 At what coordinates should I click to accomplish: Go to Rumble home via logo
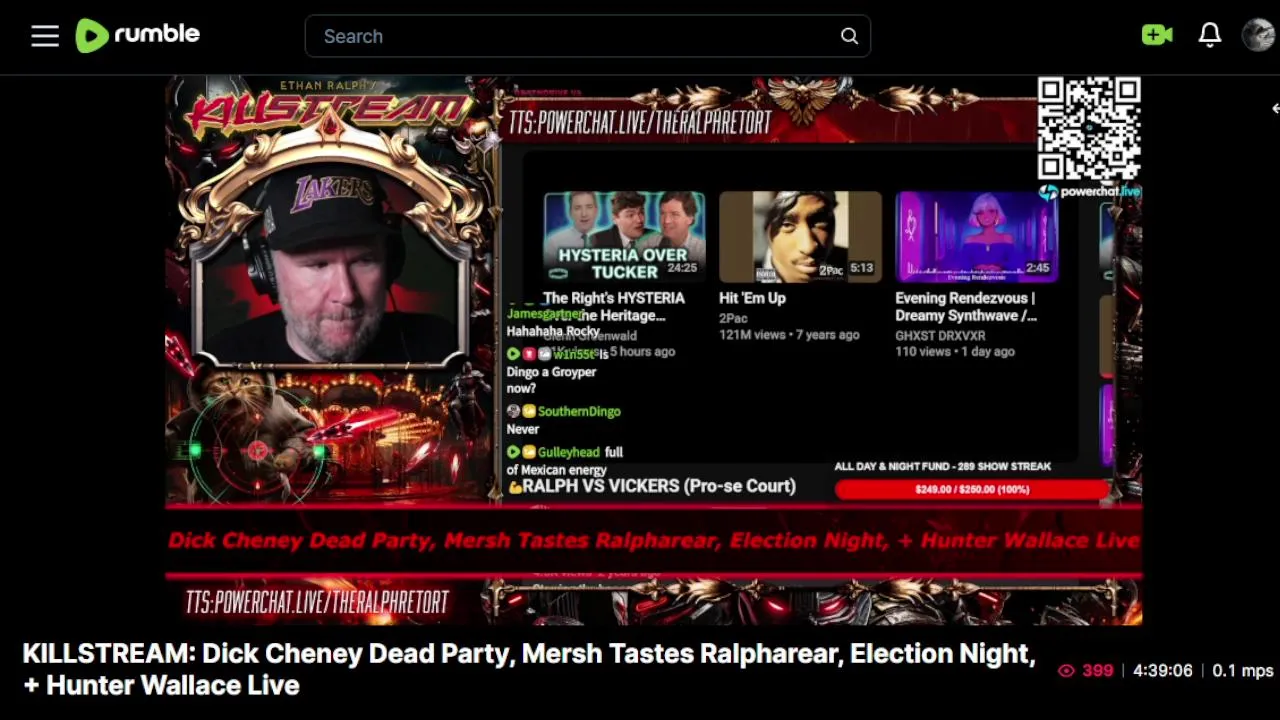pyautogui.click(x=138, y=35)
